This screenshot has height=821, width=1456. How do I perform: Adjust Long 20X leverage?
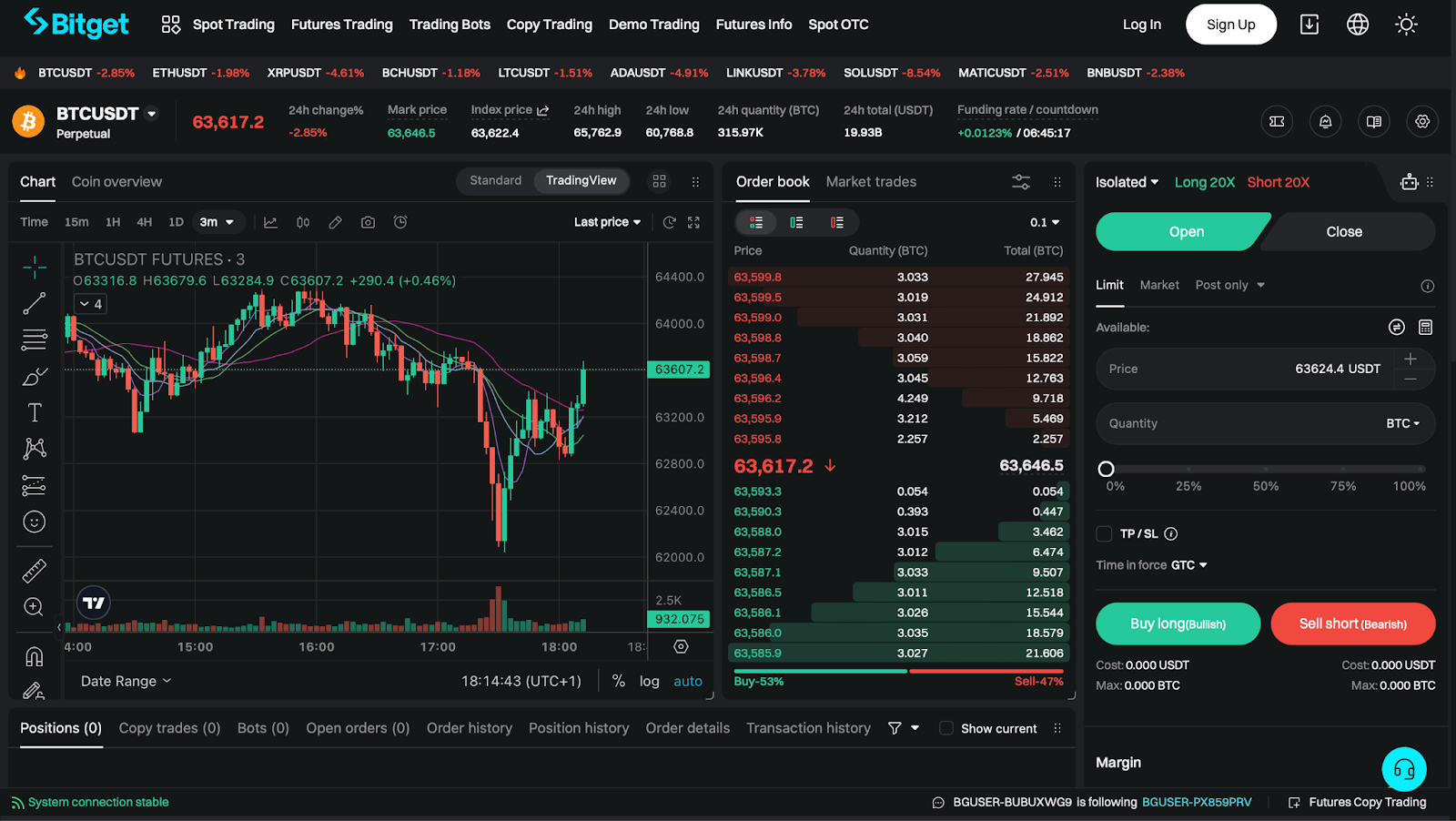[1204, 182]
